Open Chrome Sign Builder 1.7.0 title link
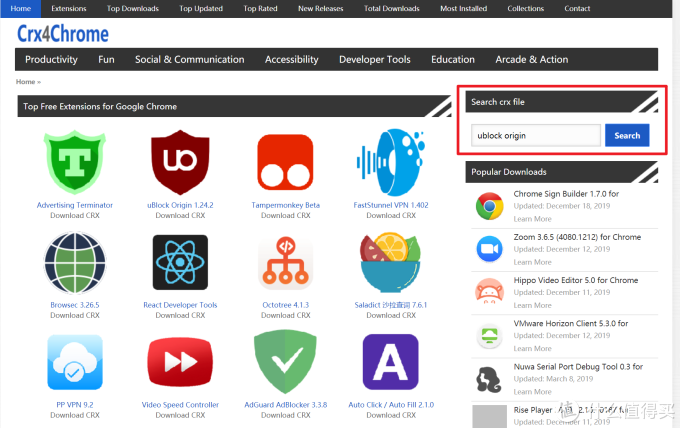The height and width of the screenshot is (428, 680). coord(566,194)
